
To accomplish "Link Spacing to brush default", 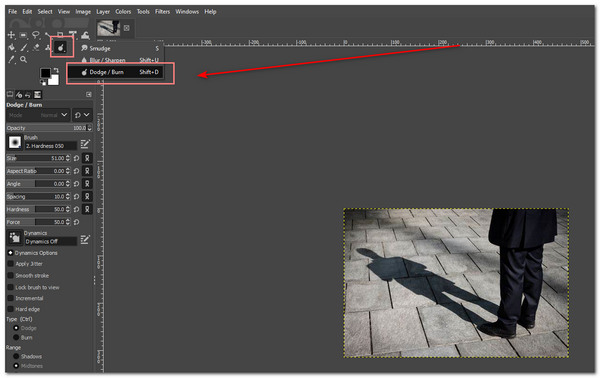I will point(87,196).
